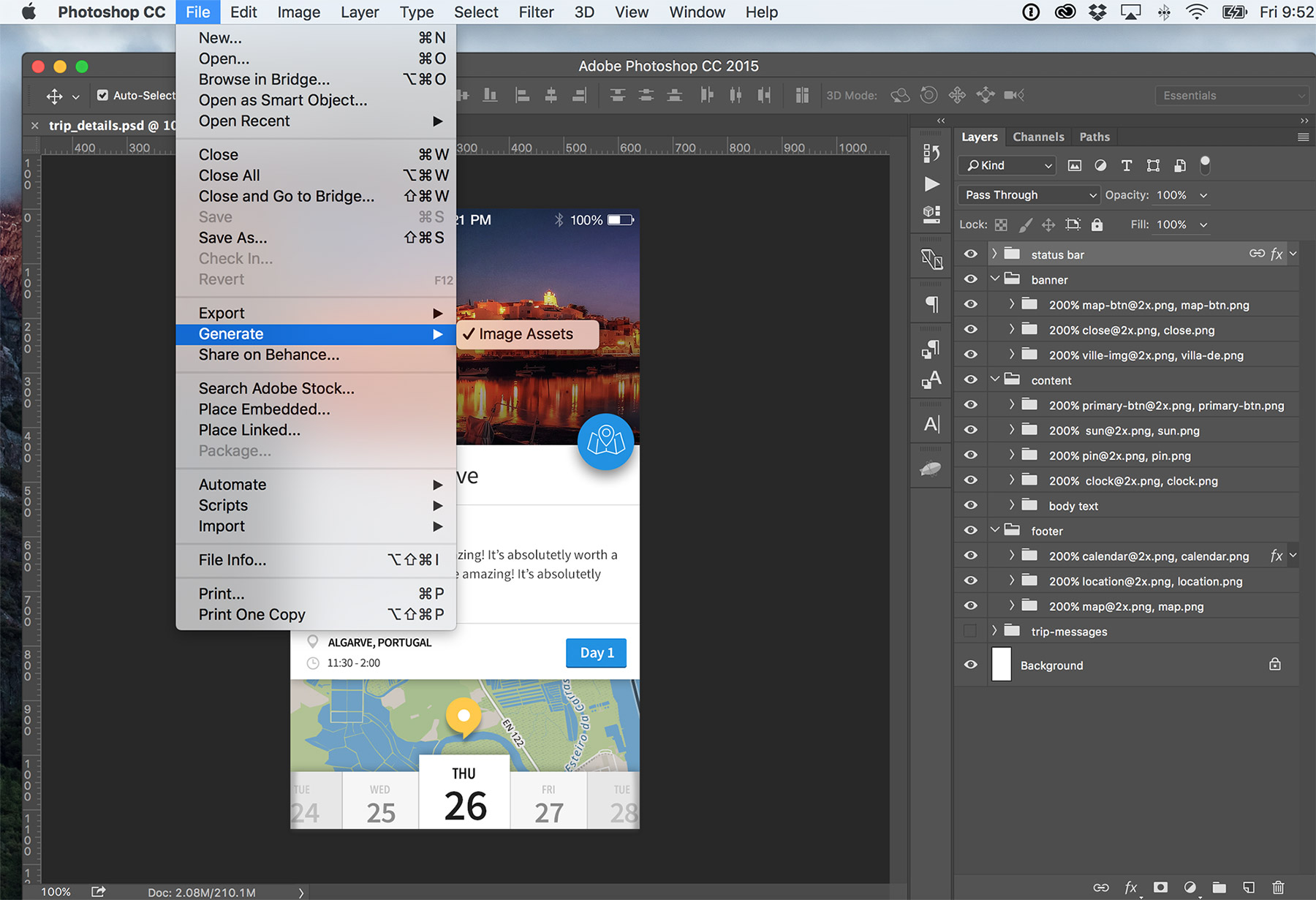Open the Opacity slider dropdown arrow
1316x900 pixels.
click(x=1203, y=195)
